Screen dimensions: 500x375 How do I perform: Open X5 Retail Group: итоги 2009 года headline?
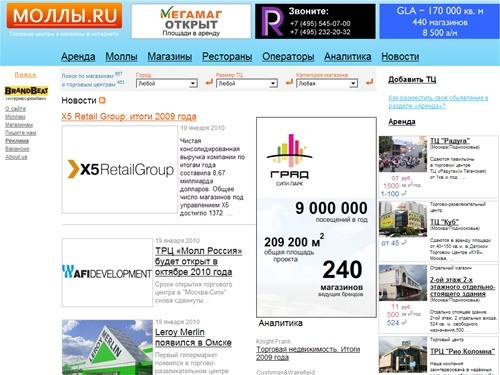(x=129, y=116)
